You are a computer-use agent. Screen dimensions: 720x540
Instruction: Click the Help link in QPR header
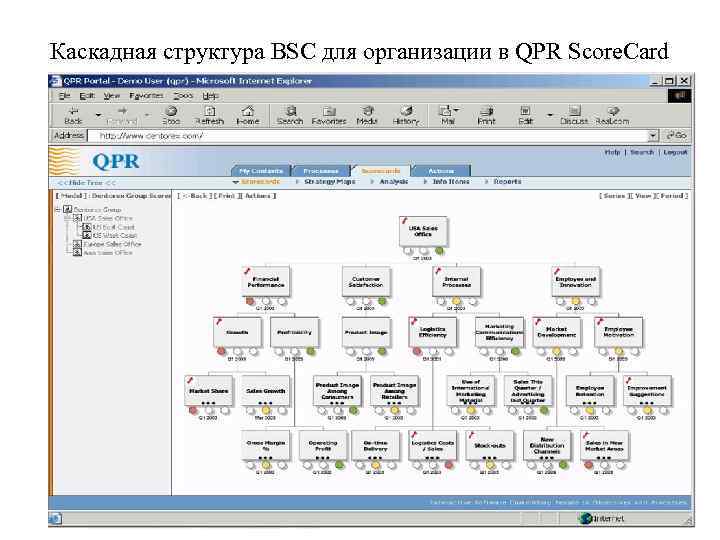point(612,152)
